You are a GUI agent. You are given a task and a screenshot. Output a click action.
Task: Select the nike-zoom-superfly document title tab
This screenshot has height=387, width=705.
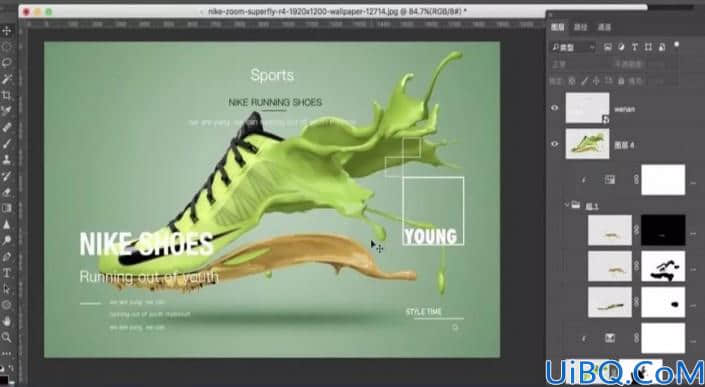coord(337,11)
